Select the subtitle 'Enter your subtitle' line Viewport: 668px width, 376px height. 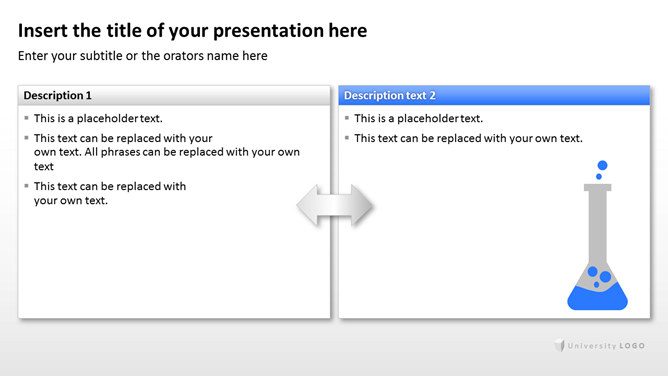coord(143,56)
